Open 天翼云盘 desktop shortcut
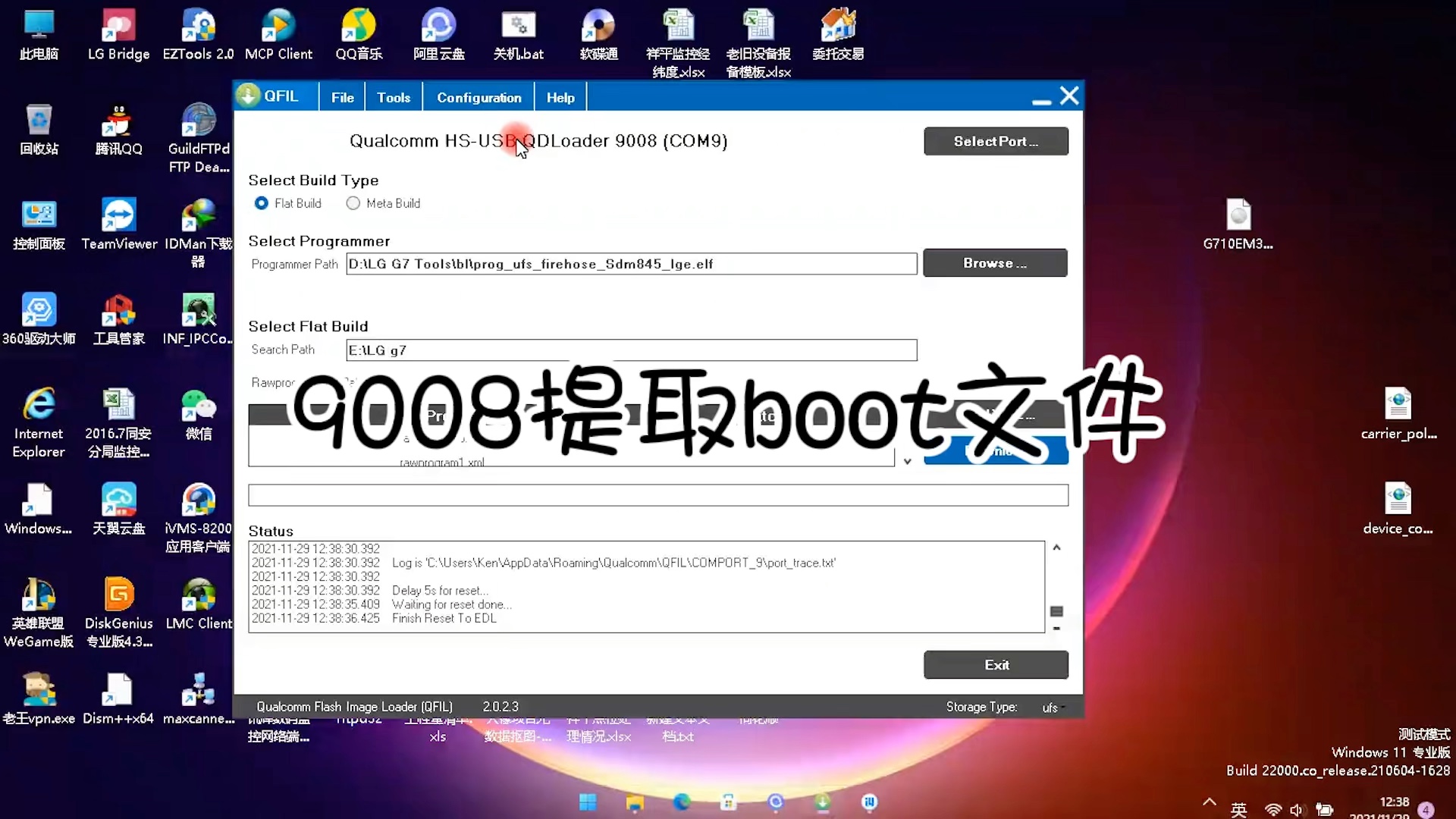 (x=118, y=509)
